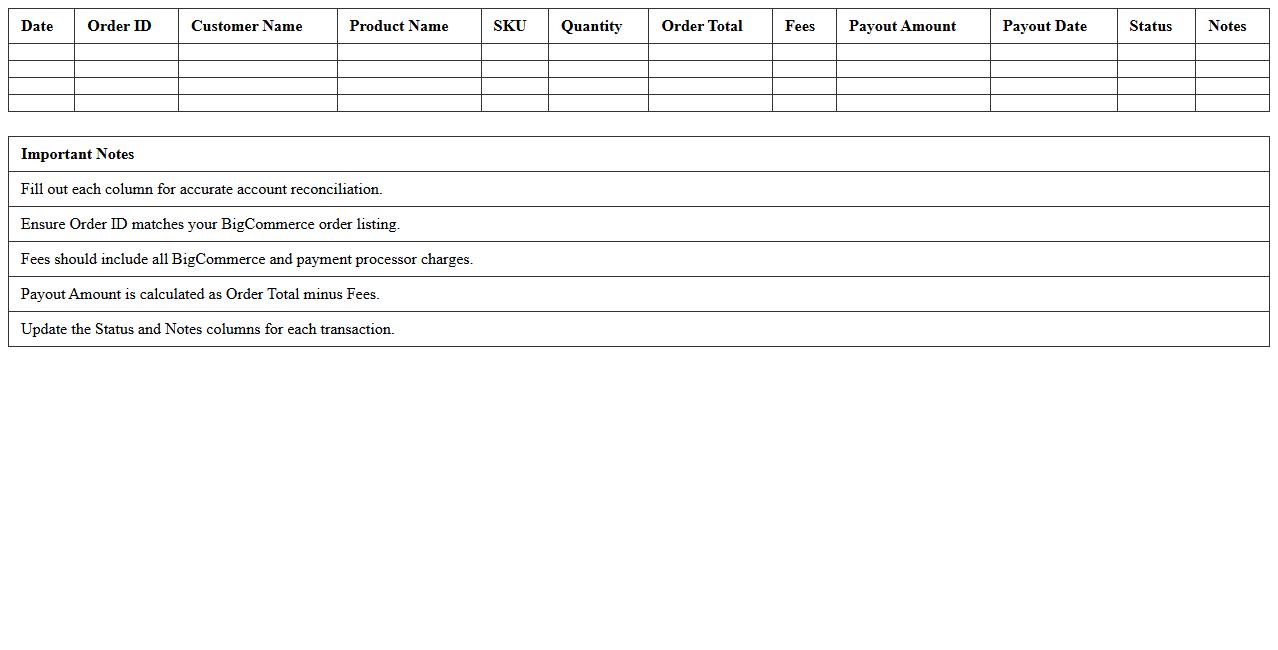Click the Customer Name header cell

[246, 26]
